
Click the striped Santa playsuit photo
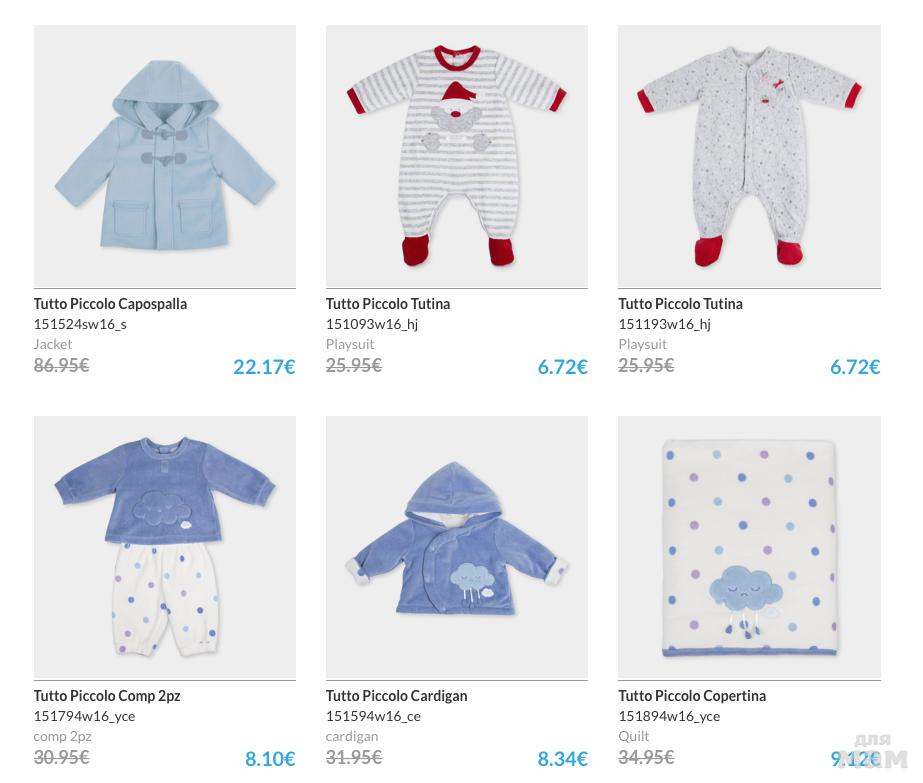tap(456, 157)
